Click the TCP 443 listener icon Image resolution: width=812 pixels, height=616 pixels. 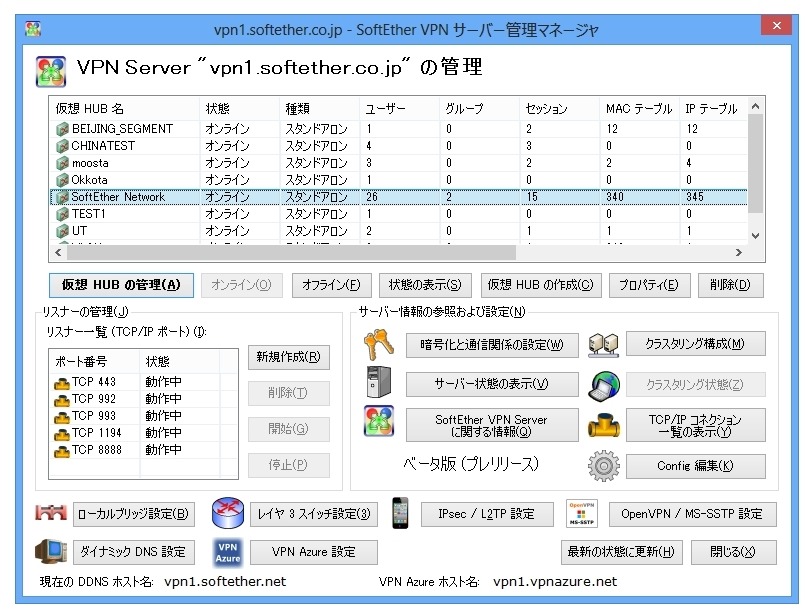pyautogui.click(x=62, y=383)
